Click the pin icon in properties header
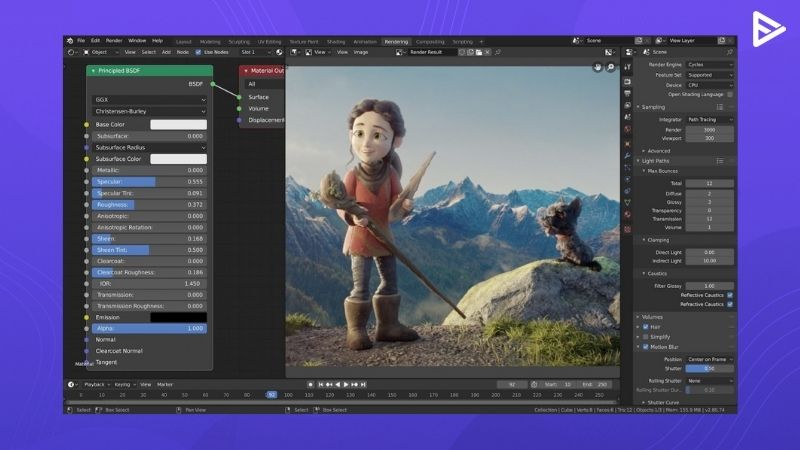 click(730, 52)
